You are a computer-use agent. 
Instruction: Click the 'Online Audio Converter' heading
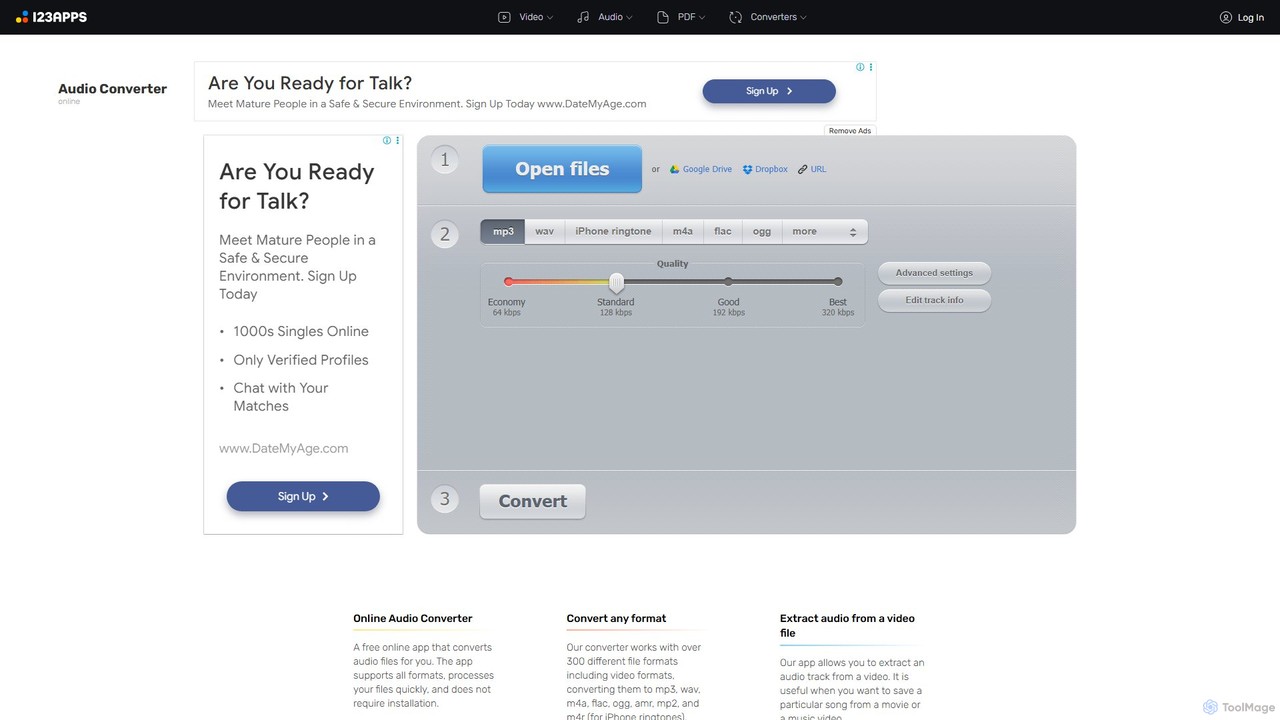pos(412,618)
